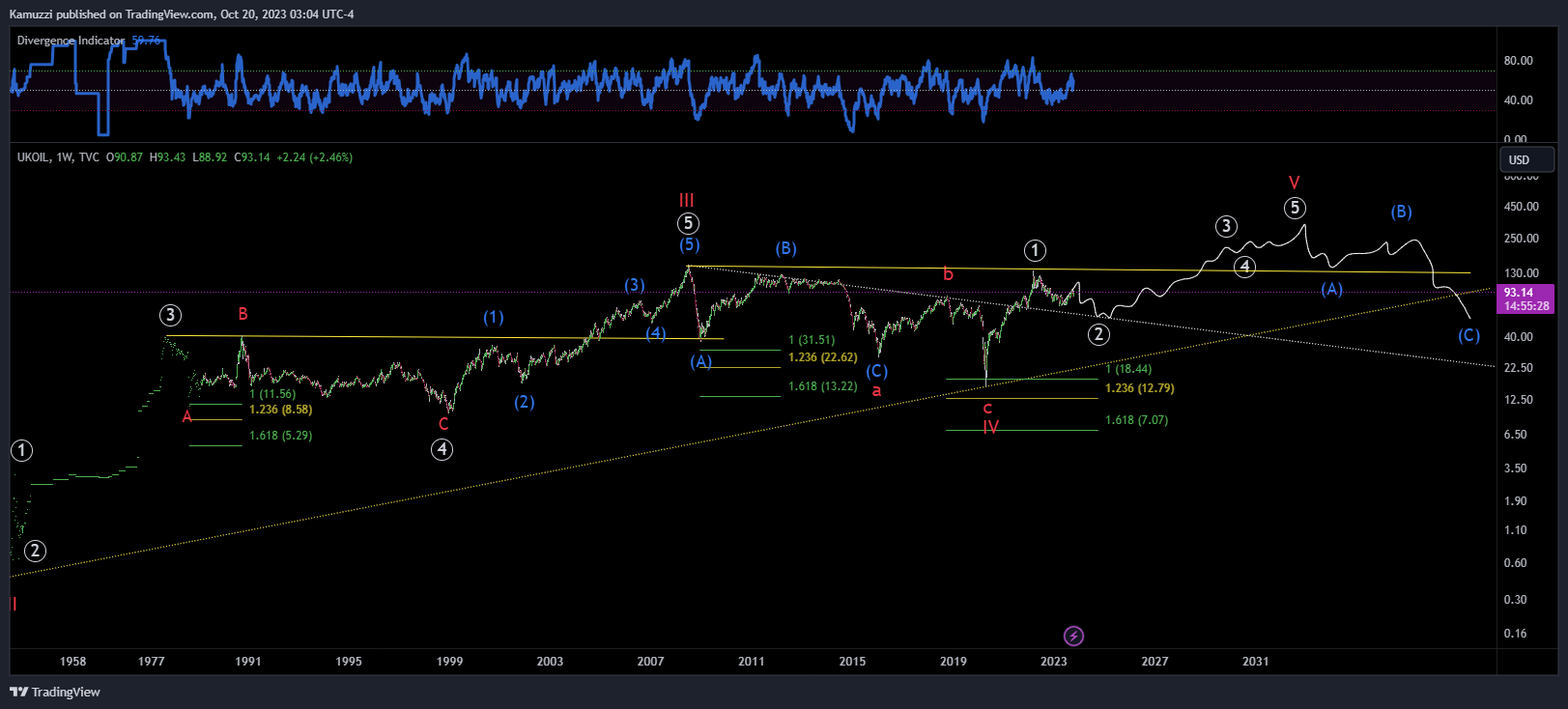Click the red wave IV label

pos(990,427)
